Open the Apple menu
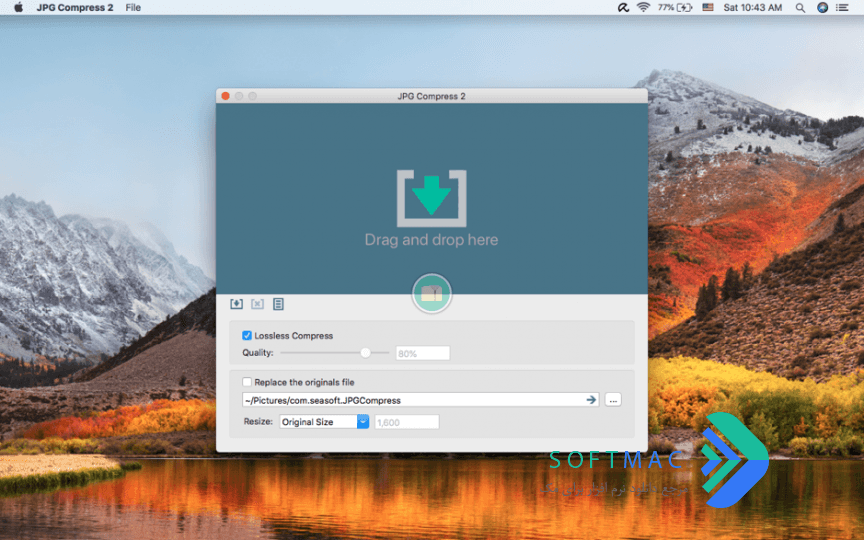Screen dimensions: 864x540 point(18,7)
